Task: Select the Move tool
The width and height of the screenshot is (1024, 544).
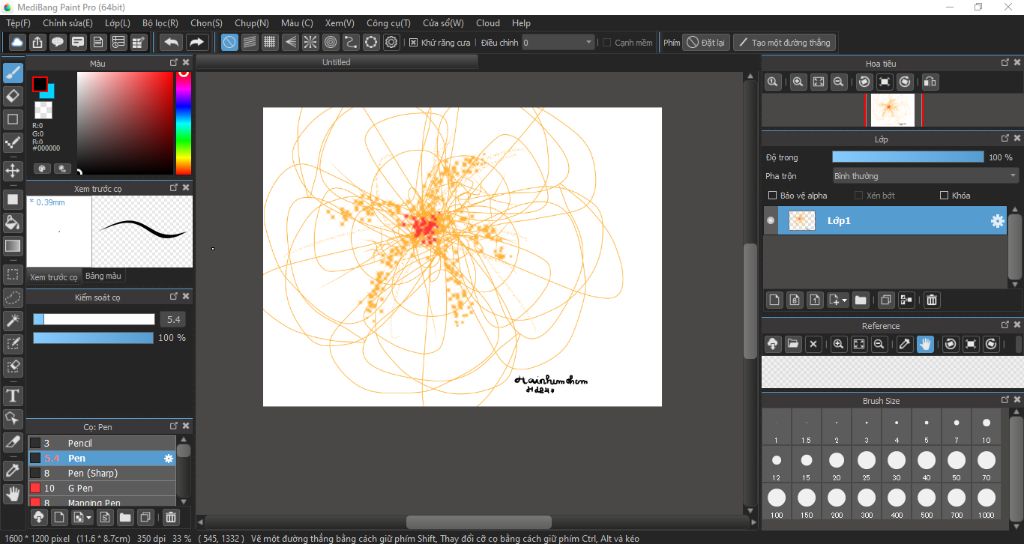Action: 12,171
